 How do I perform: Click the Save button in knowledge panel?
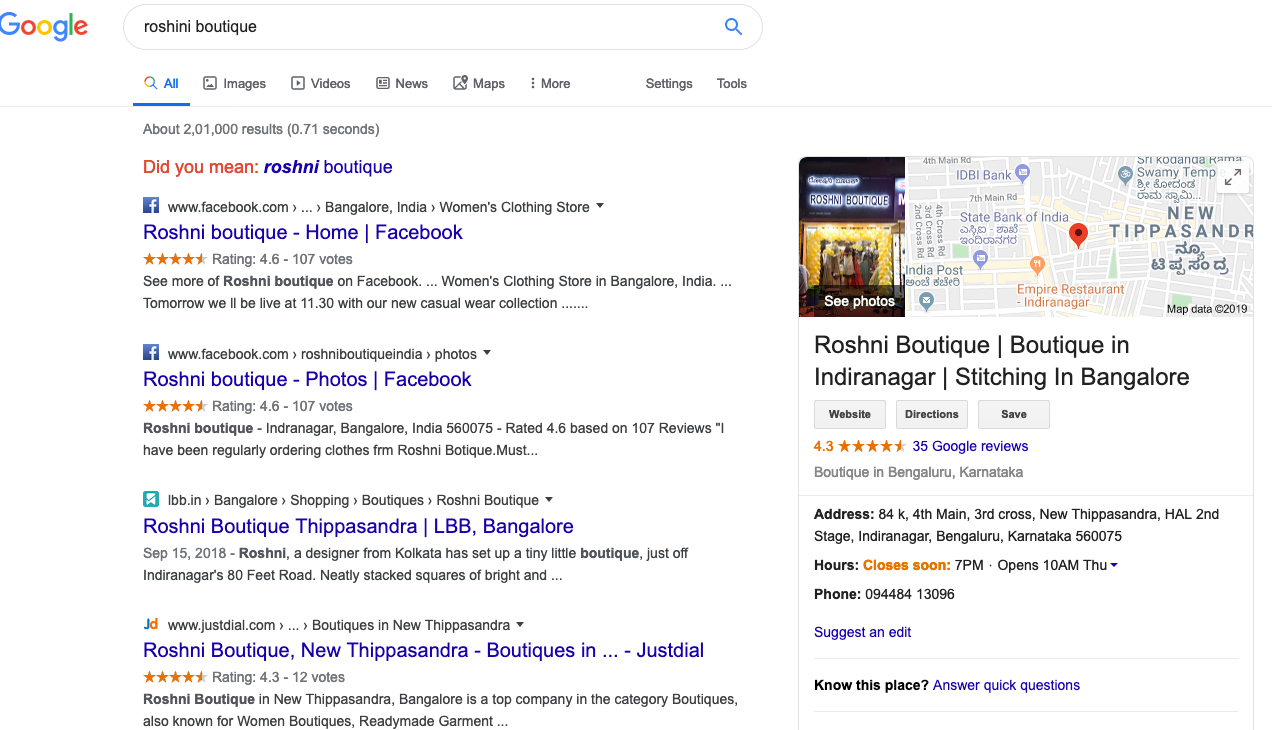(1014, 414)
